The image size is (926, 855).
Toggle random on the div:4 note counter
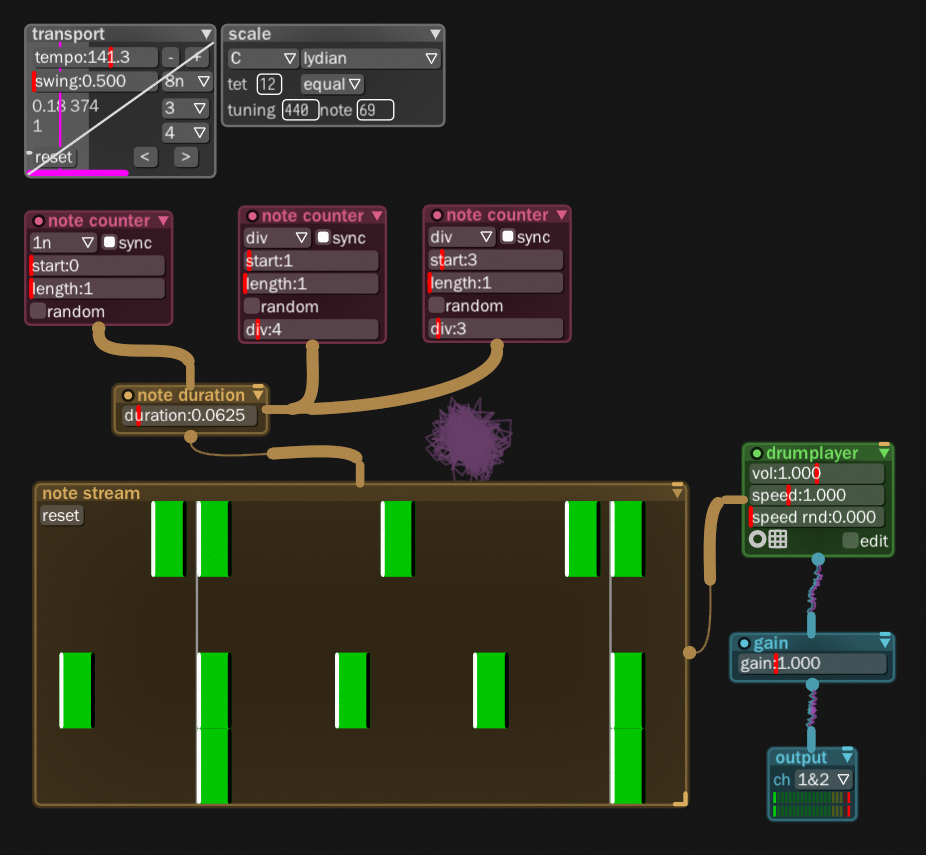pyautogui.click(x=251, y=306)
